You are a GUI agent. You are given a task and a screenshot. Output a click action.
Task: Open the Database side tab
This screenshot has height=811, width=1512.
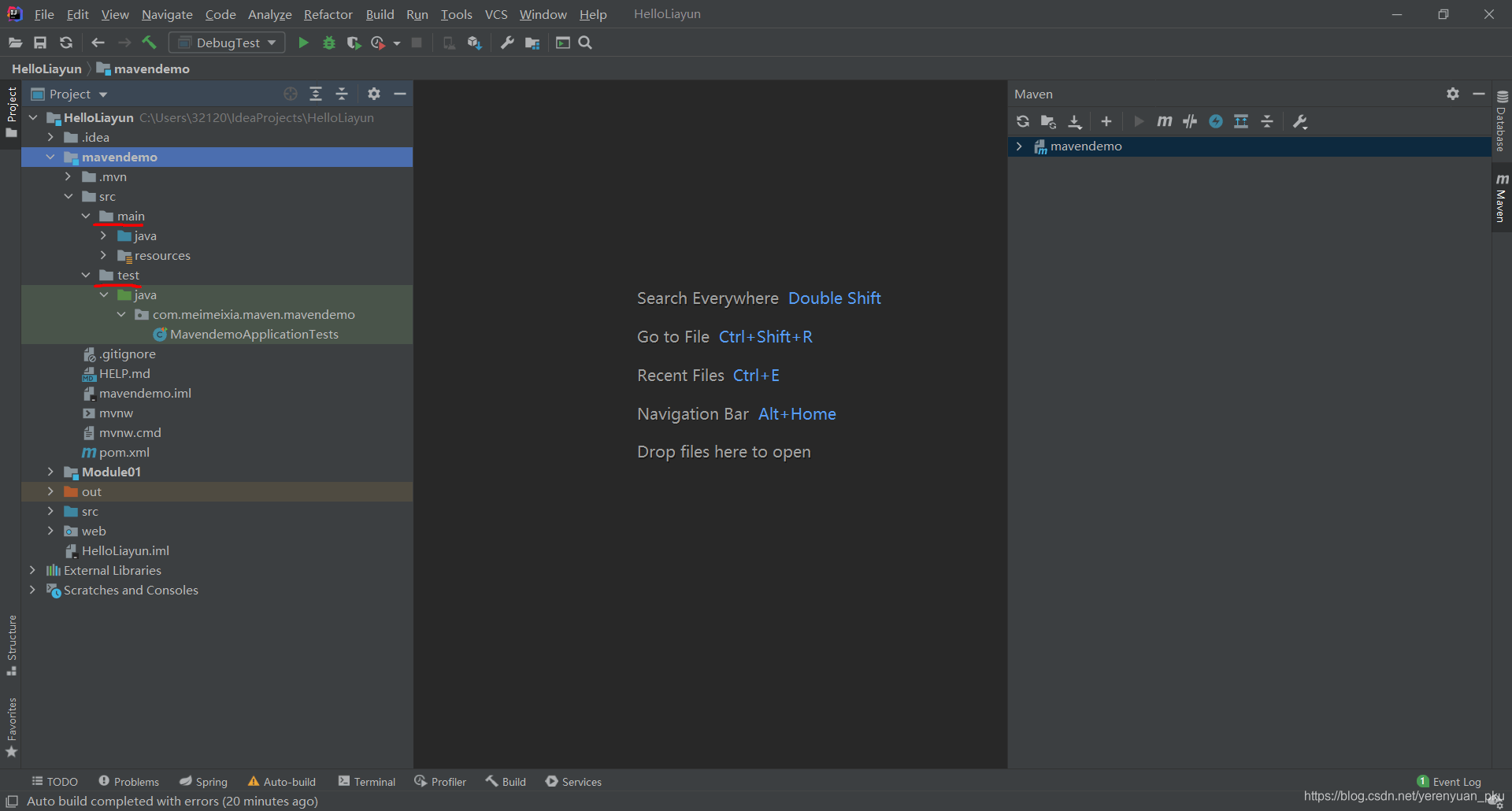click(x=1502, y=120)
